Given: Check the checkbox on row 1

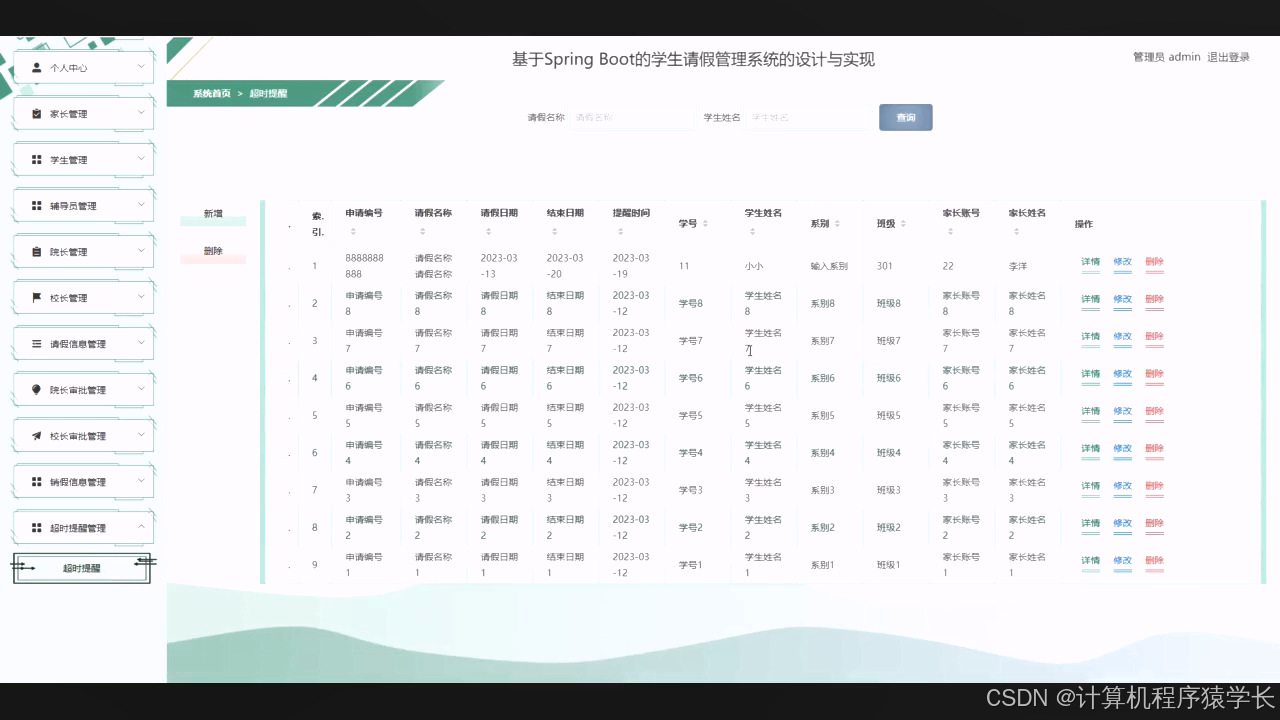Looking at the screenshot, I should (289, 265).
